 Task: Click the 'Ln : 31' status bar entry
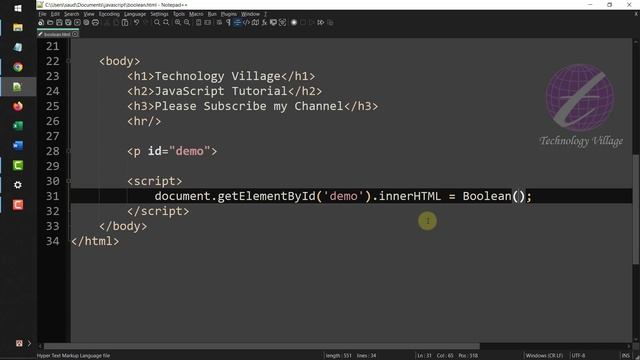(x=424, y=356)
